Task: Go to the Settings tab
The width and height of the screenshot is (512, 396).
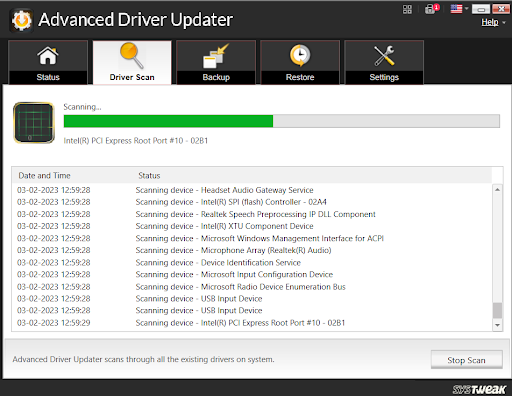Action: tap(384, 62)
